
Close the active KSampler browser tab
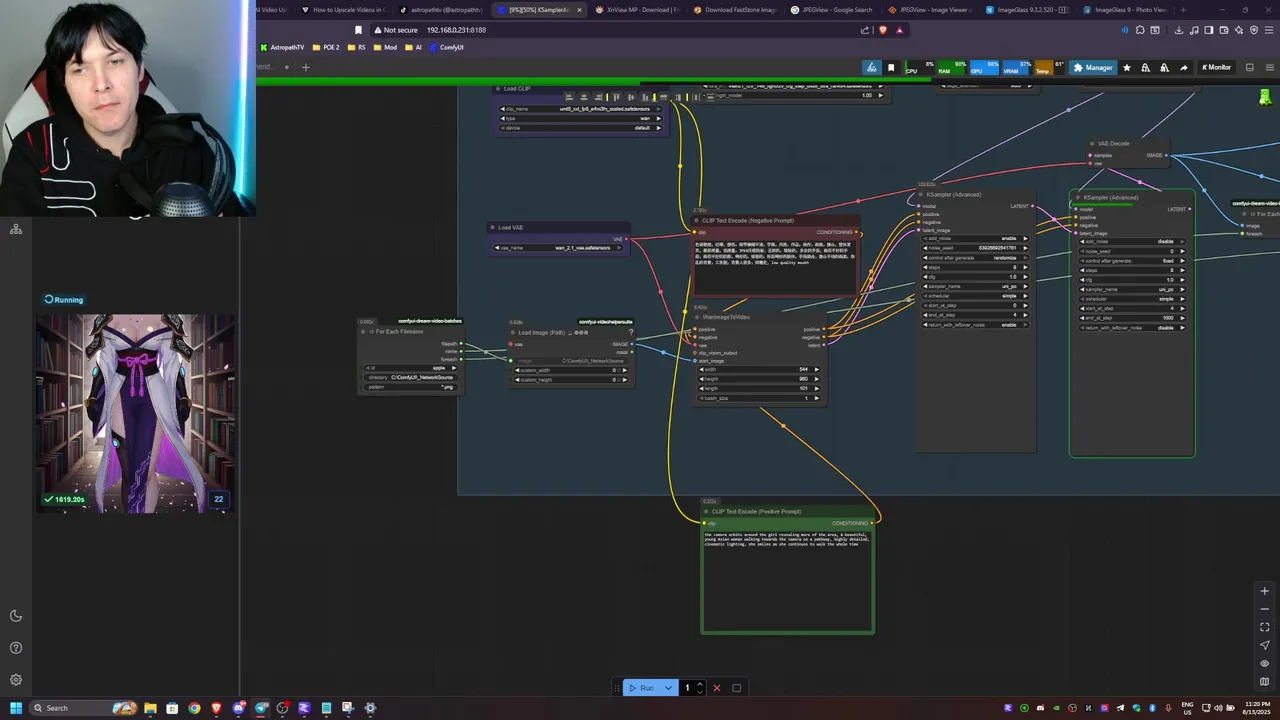[x=578, y=10]
